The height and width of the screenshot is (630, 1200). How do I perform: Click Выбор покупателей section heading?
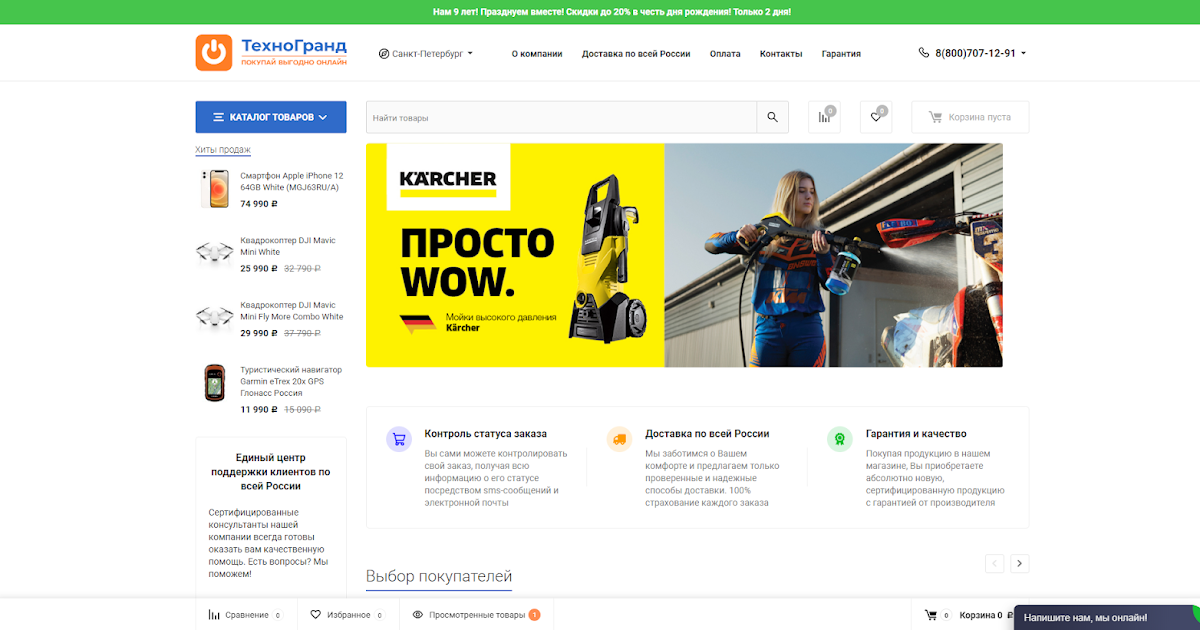[439, 576]
